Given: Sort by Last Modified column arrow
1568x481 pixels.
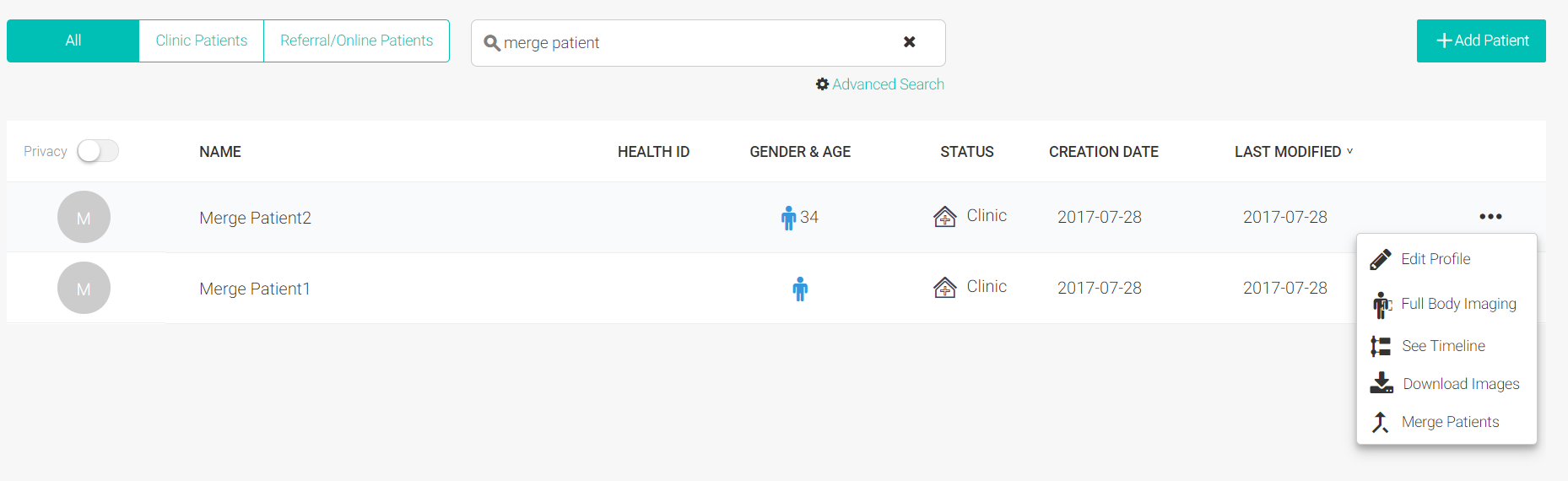Looking at the screenshot, I should pyautogui.click(x=1349, y=151).
